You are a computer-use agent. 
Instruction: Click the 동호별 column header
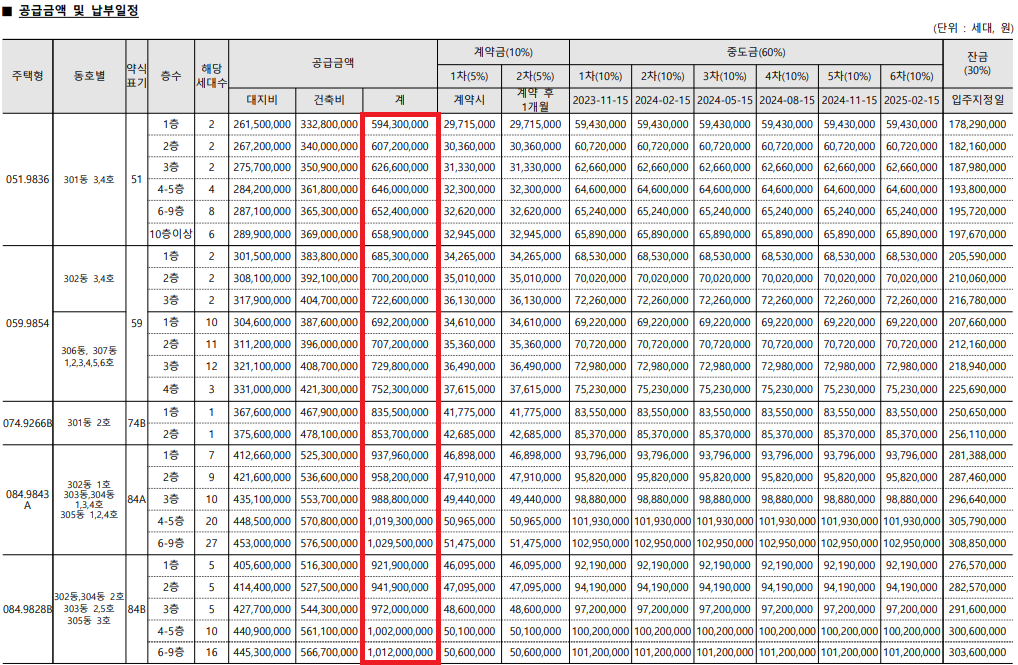tap(90, 76)
